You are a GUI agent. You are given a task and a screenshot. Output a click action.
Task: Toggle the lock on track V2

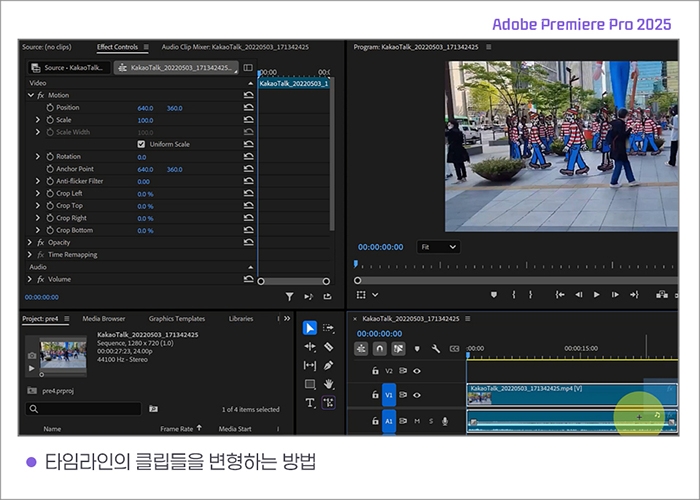pyautogui.click(x=375, y=371)
